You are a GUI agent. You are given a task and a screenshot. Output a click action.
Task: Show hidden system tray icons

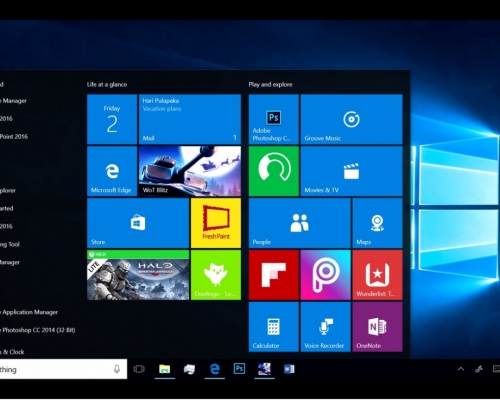(x=461, y=369)
